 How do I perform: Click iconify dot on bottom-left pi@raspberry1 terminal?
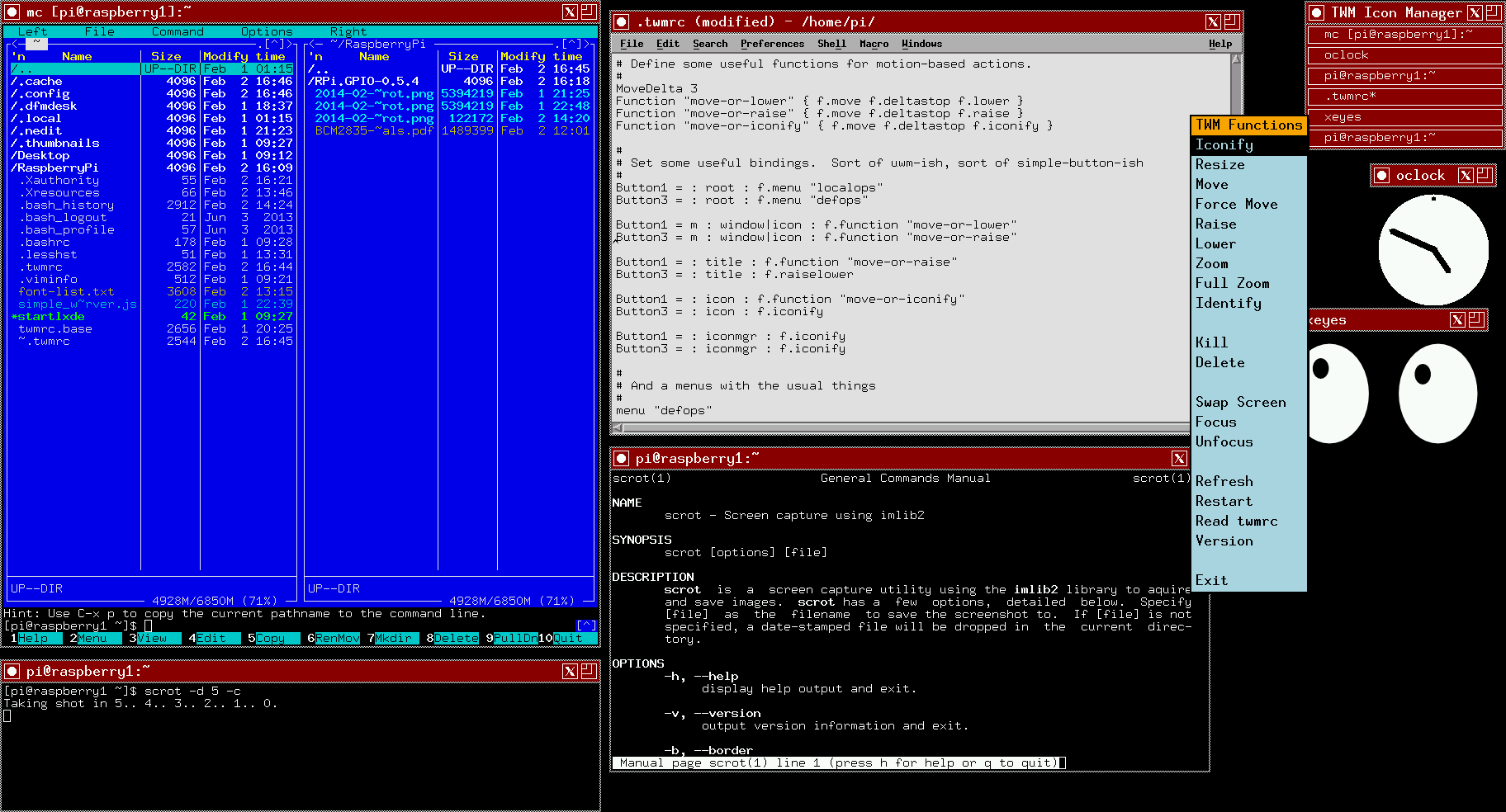click(12, 671)
